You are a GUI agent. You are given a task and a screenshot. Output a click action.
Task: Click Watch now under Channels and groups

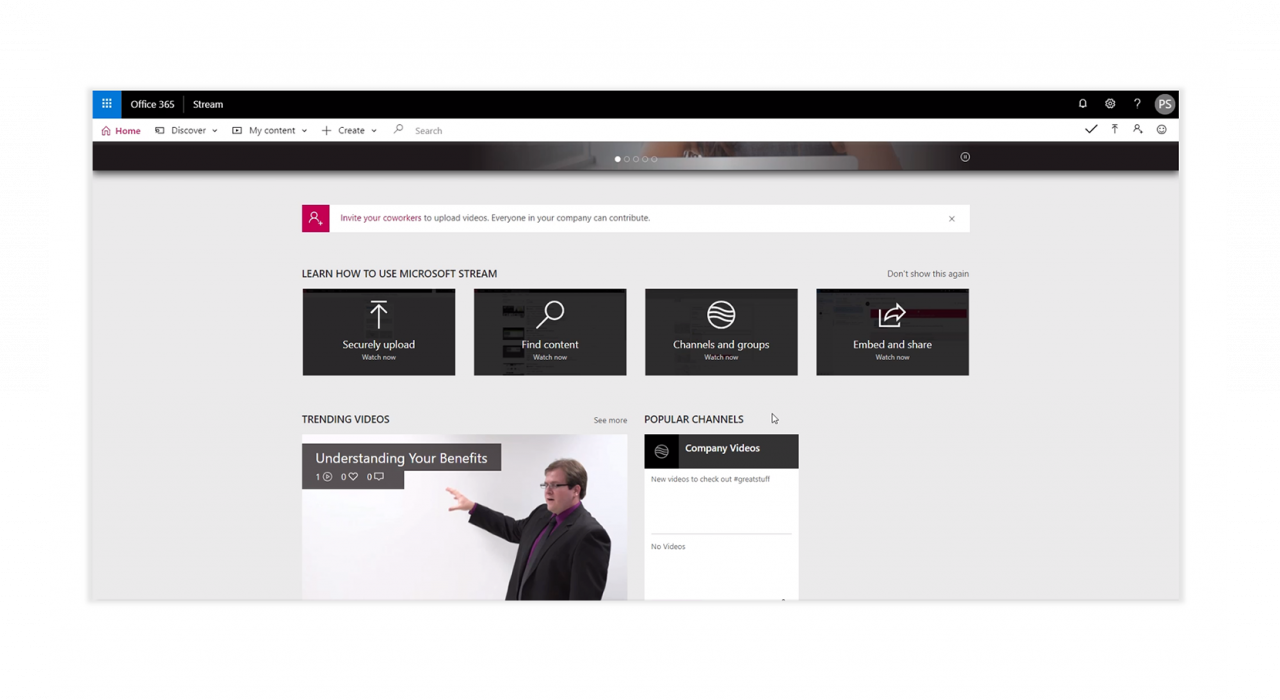pyautogui.click(x=721, y=357)
